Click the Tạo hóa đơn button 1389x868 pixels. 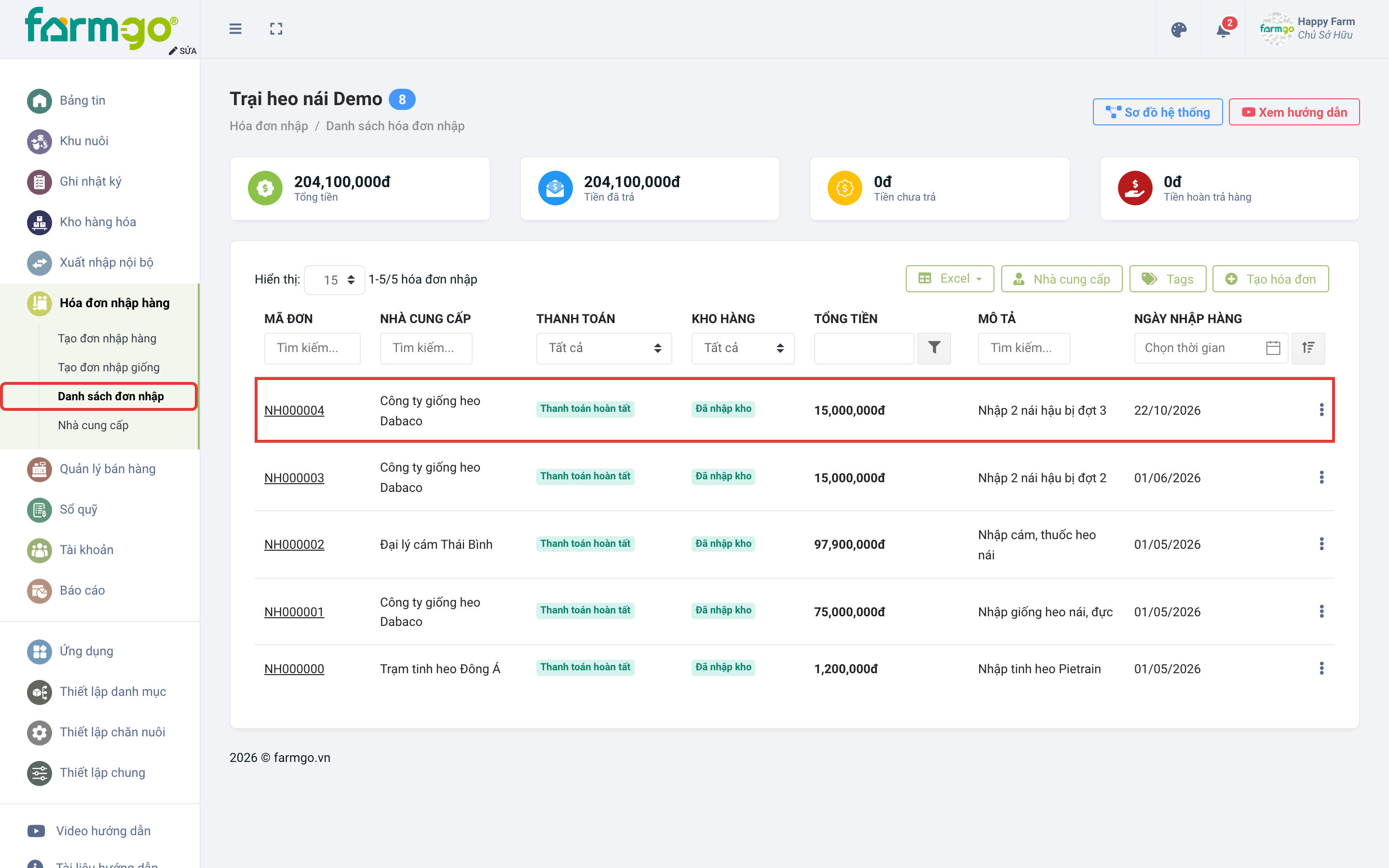coord(1270,279)
